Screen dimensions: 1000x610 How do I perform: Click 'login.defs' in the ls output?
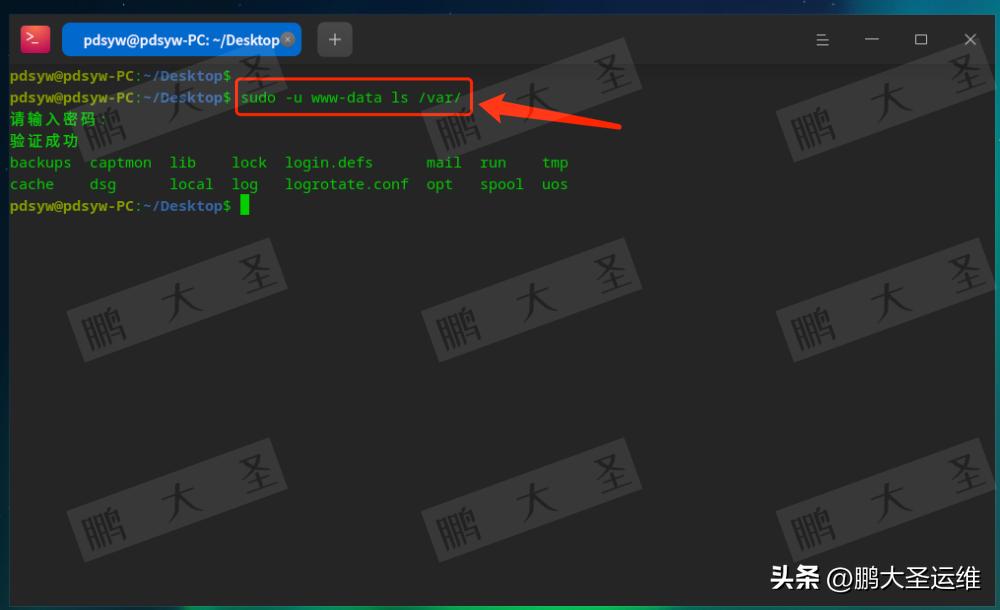(x=328, y=163)
